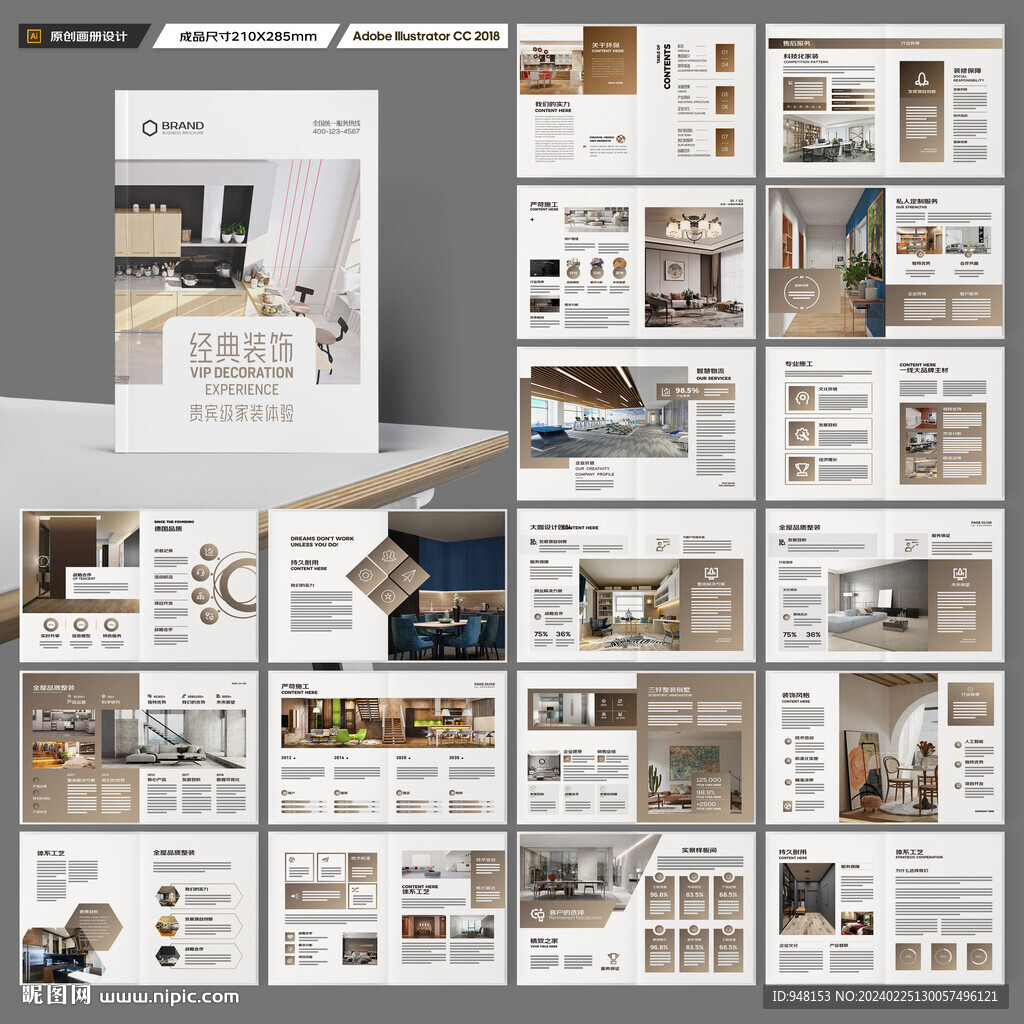Click the arch and cafe chairs photo
Screen dimensions: 1024x1024
point(888,748)
